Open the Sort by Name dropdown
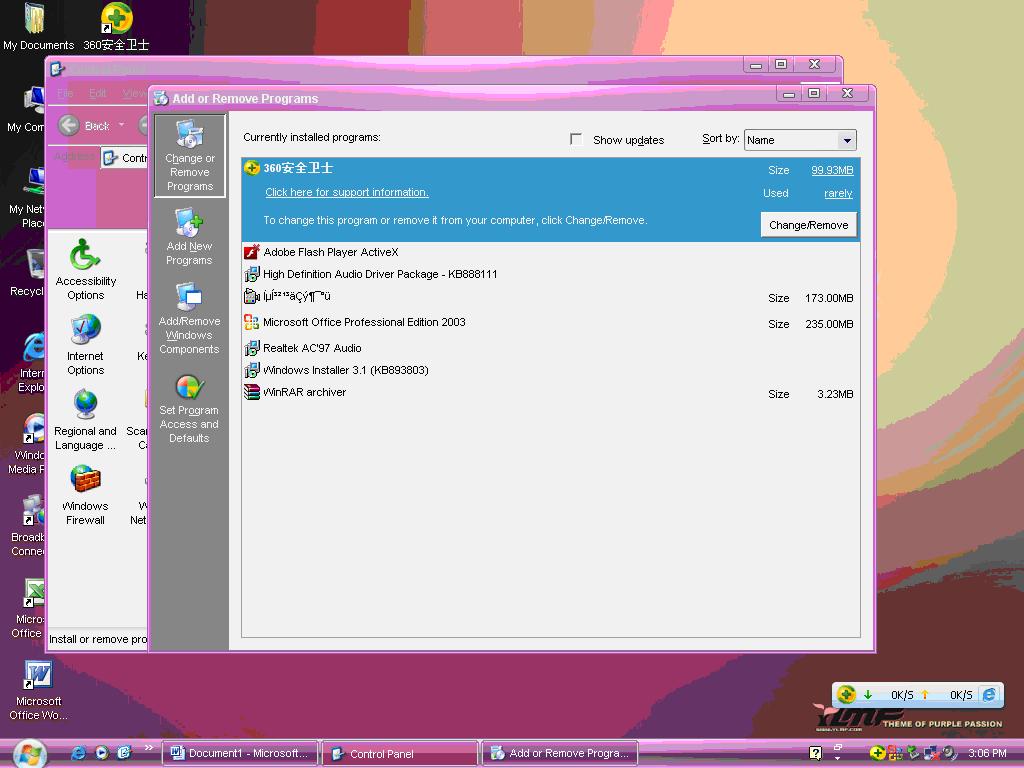The width and height of the screenshot is (1024, 768). pyautogui.click(x=847, y=140)
